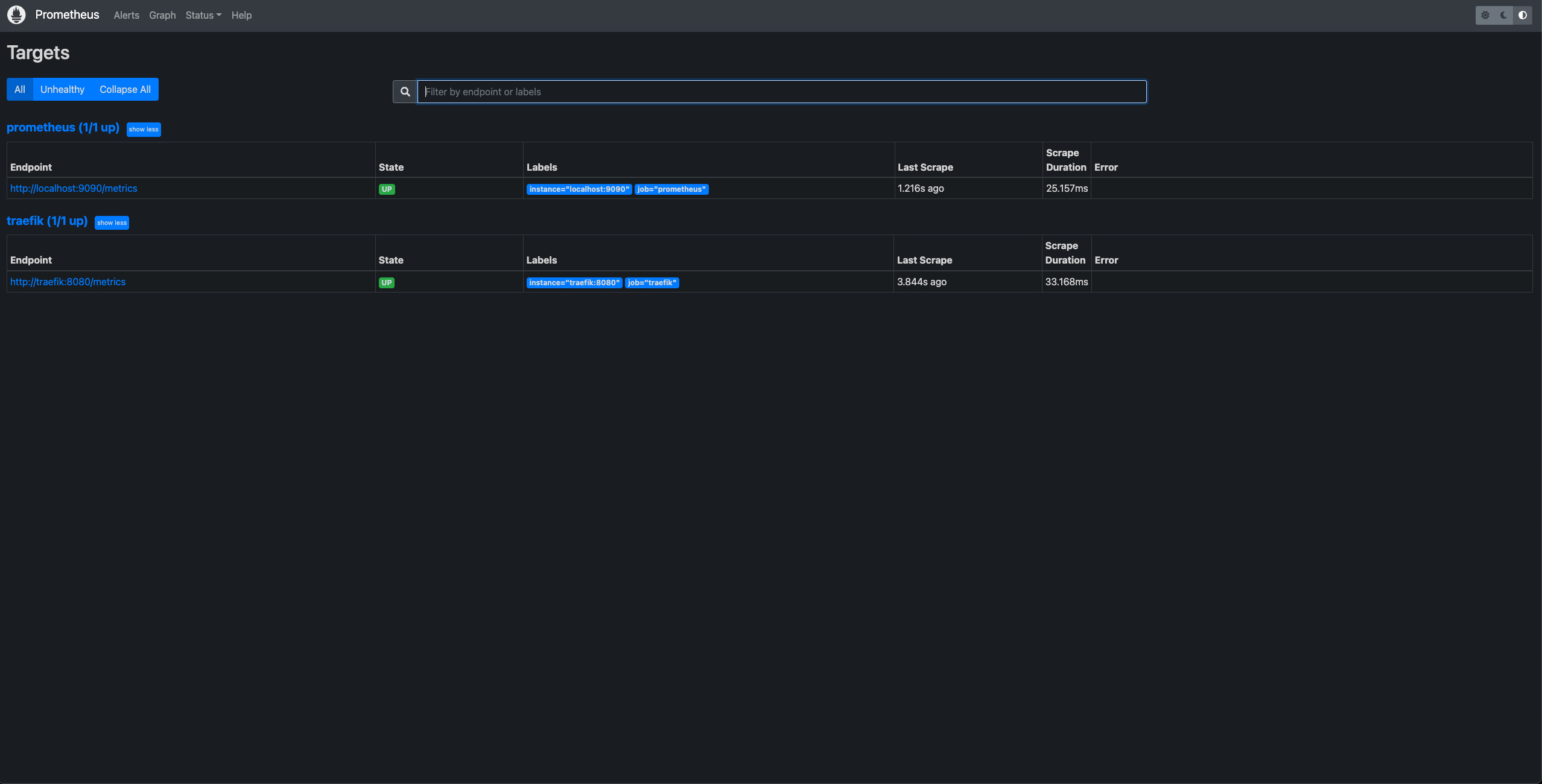Click the job="prometheus" label badge
The width and height of the screenshot is (1542, 784).
click(671, 189)
